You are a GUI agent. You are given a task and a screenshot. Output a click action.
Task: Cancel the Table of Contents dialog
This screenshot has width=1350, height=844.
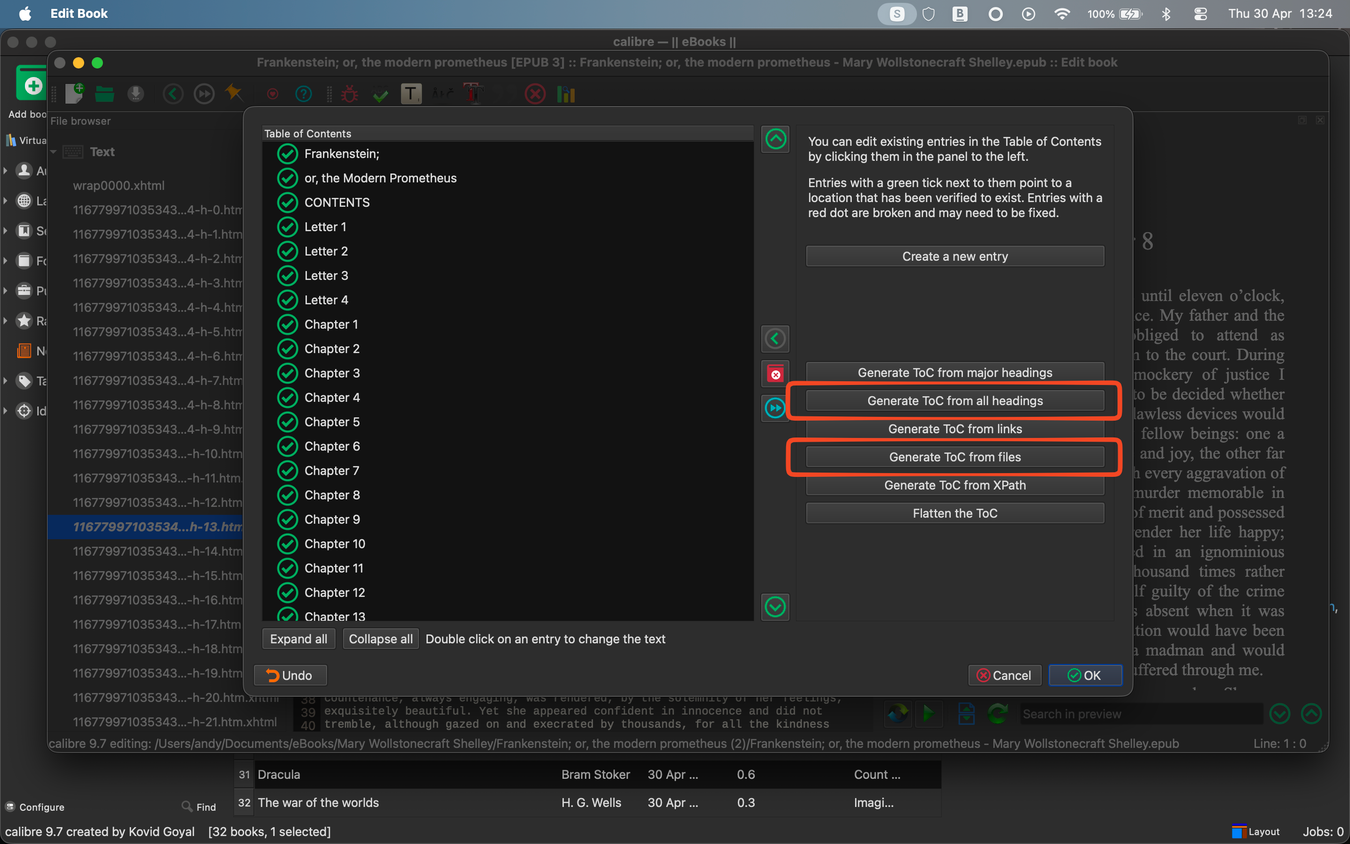pyautogui.click(x=1004, y=676)
